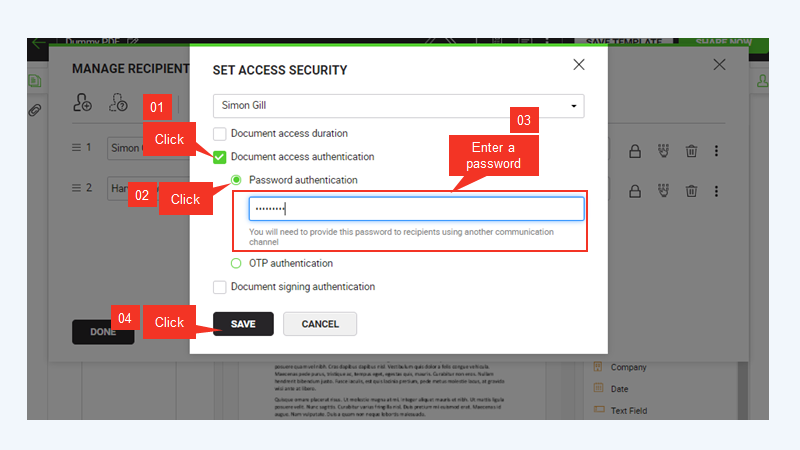This screenshot has width=800, height=450.
Task: Open more options for recipient 2
Action: coord(716,191)
